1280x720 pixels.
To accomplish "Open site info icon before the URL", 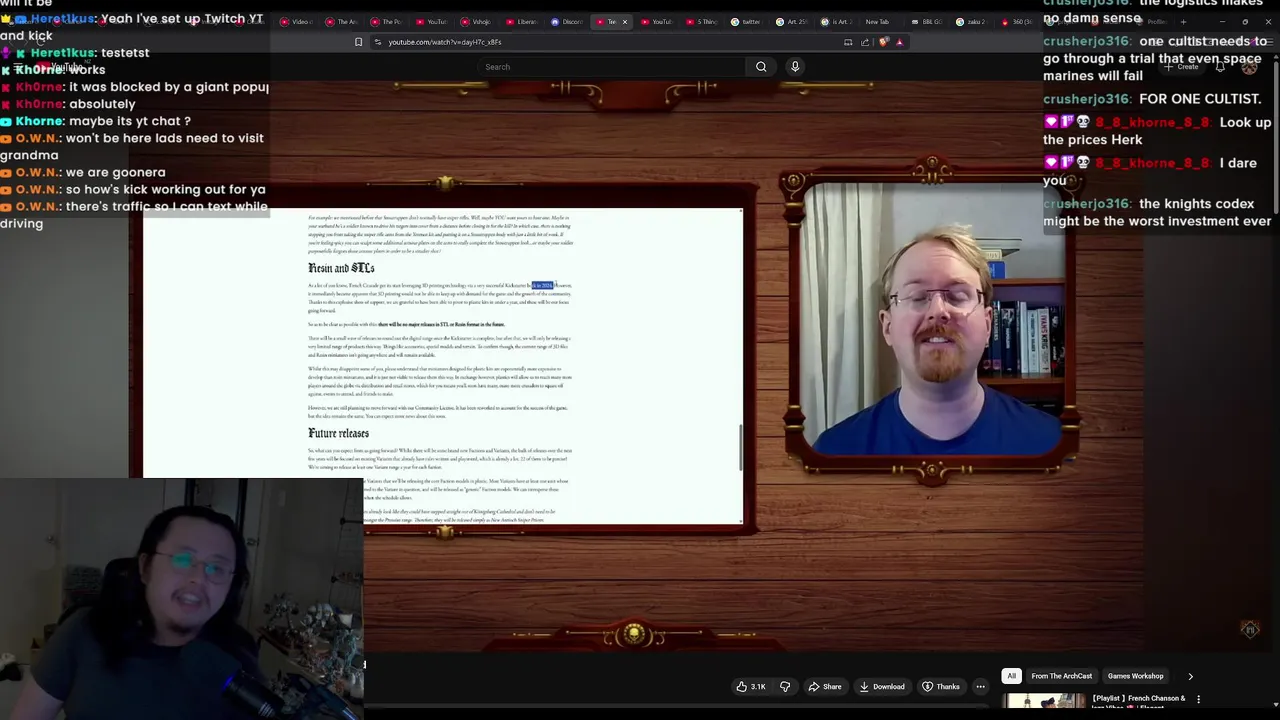I will 377,42.
